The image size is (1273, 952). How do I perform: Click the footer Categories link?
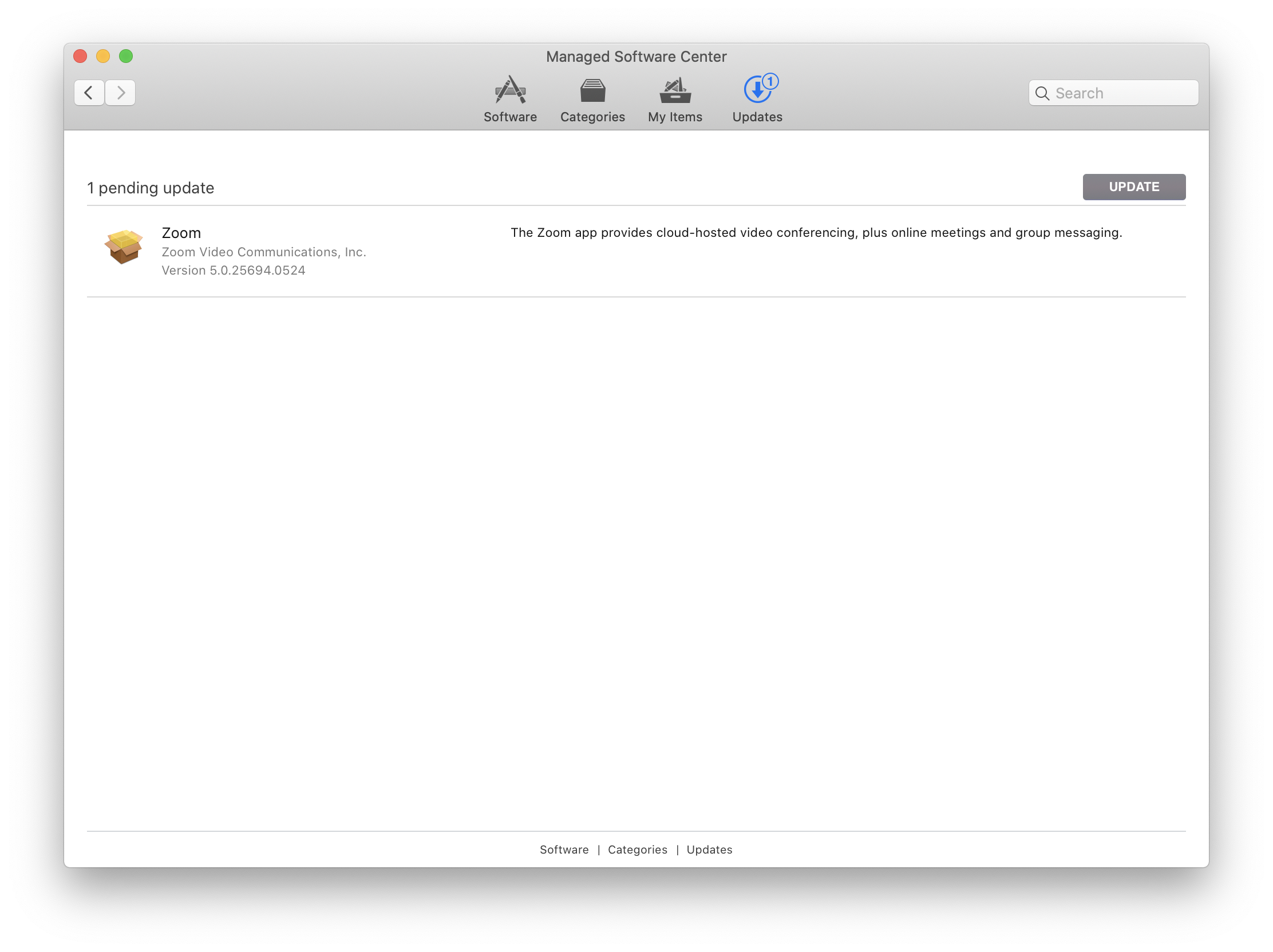pyautogui.click(x=637, y=850)
